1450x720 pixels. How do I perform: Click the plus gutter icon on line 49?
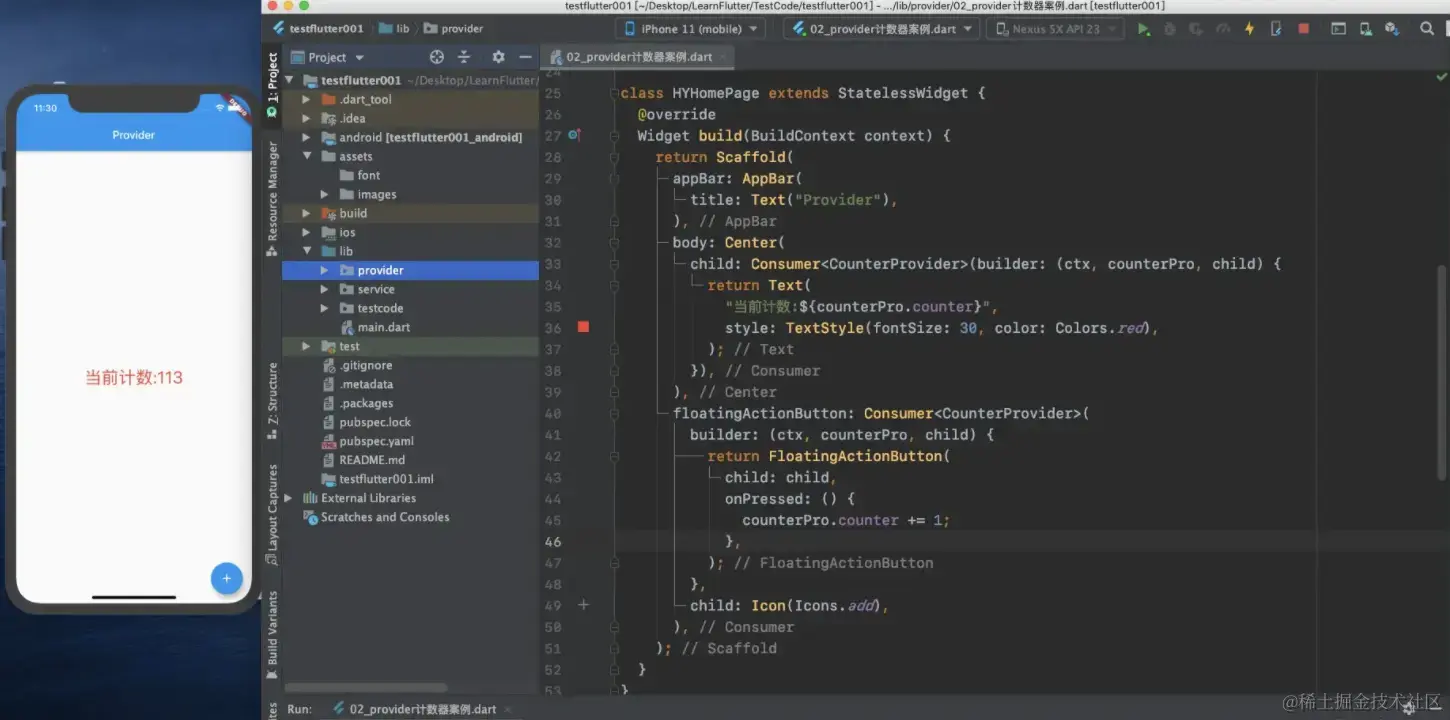(x=583, y=605)
